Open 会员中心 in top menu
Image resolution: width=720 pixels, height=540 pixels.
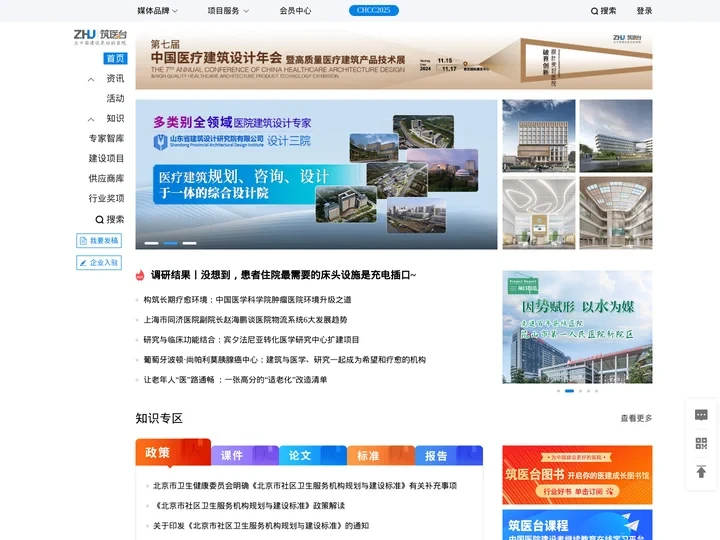click(x=295, y=11)
